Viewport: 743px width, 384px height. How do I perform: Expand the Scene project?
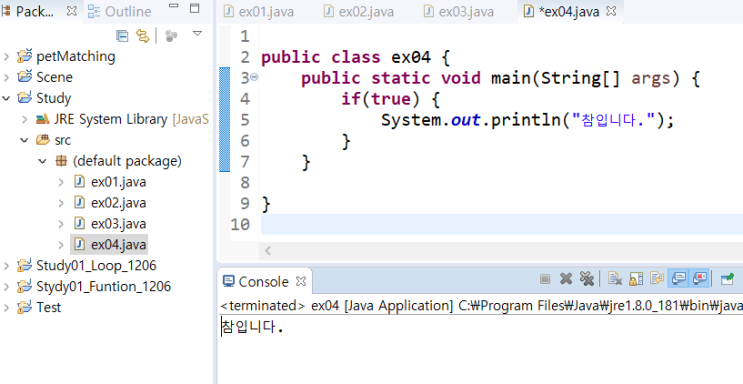click(6, 77)
